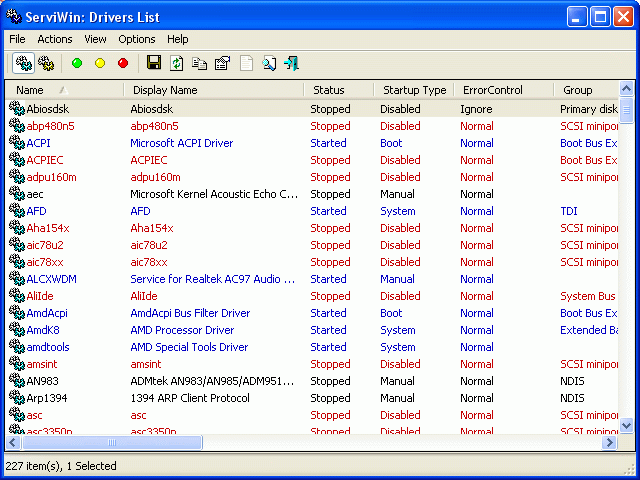Select the gear icon beside abp480n5
The height and width of the screenshot is (480, 640).
[x=17, y=126]
